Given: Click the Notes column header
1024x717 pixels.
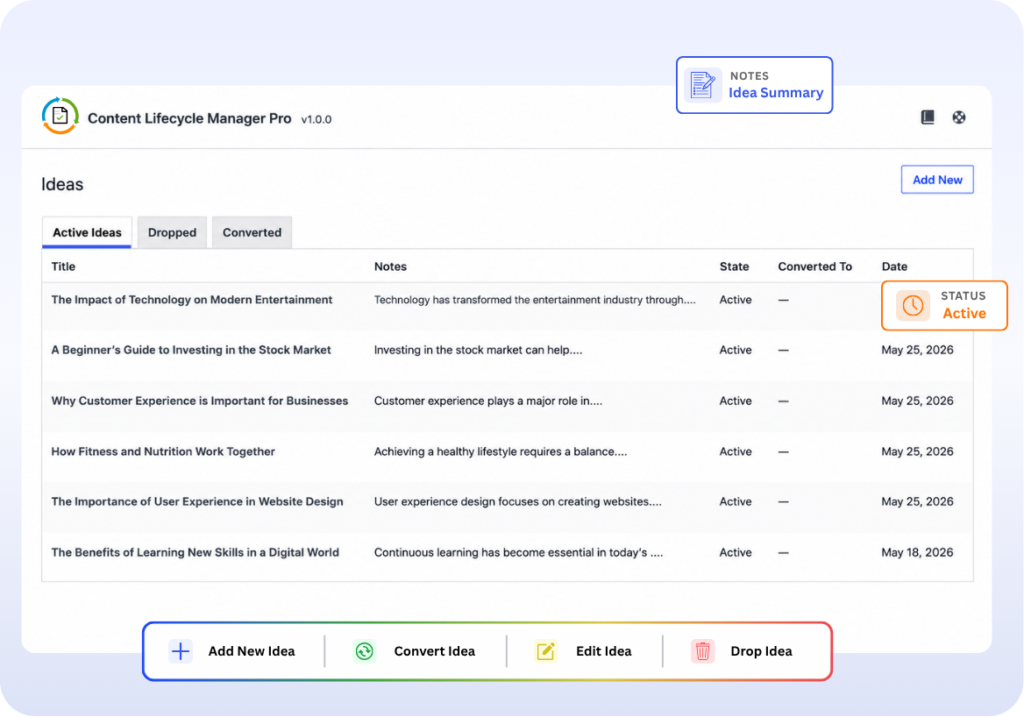Looking at the screenshot, I should 391,266.
